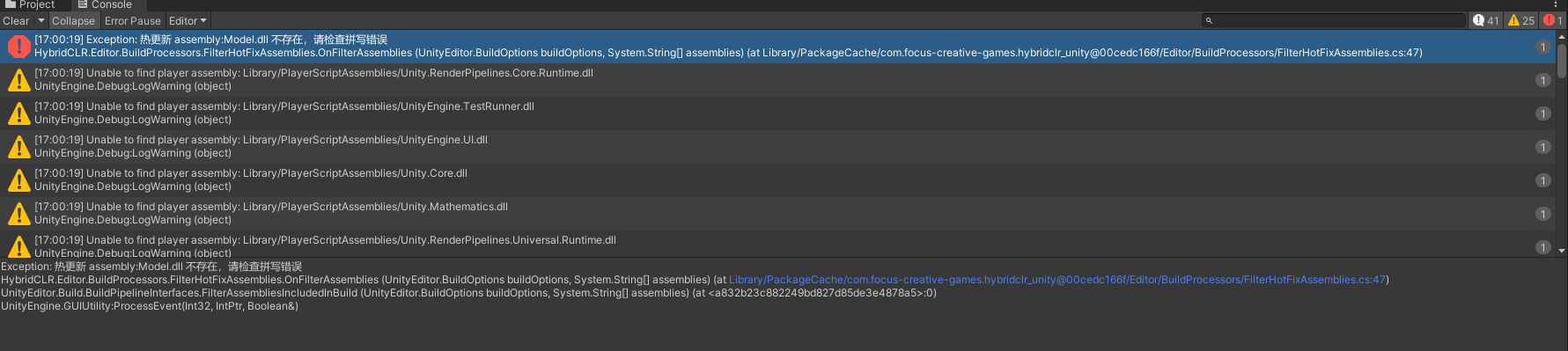Toggle the Collapse console option
1568x351 pixels.
pyautogui.click(x=73, y=20)
